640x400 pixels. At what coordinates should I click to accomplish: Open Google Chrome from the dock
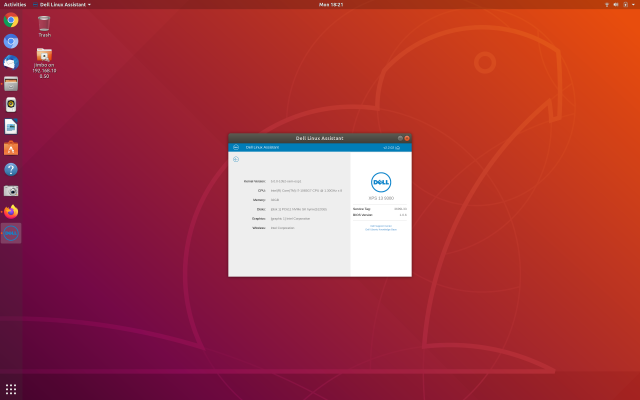click(x=11, y=20)
